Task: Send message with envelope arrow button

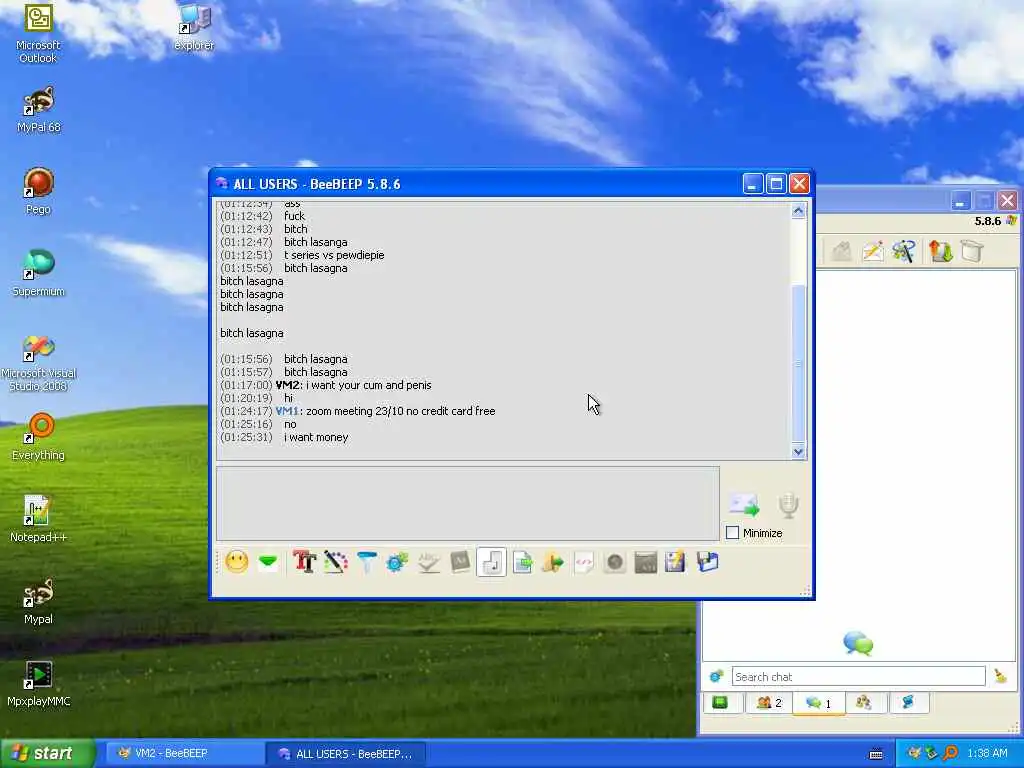Action: tap(744, 505)
